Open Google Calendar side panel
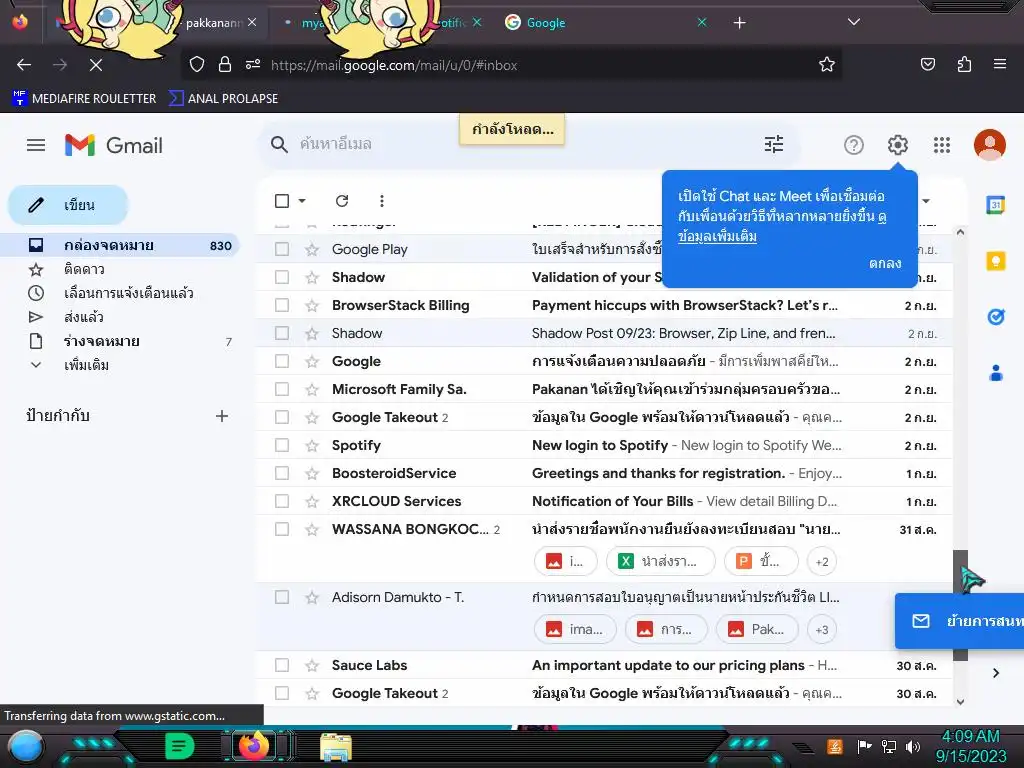 (995, 205)
